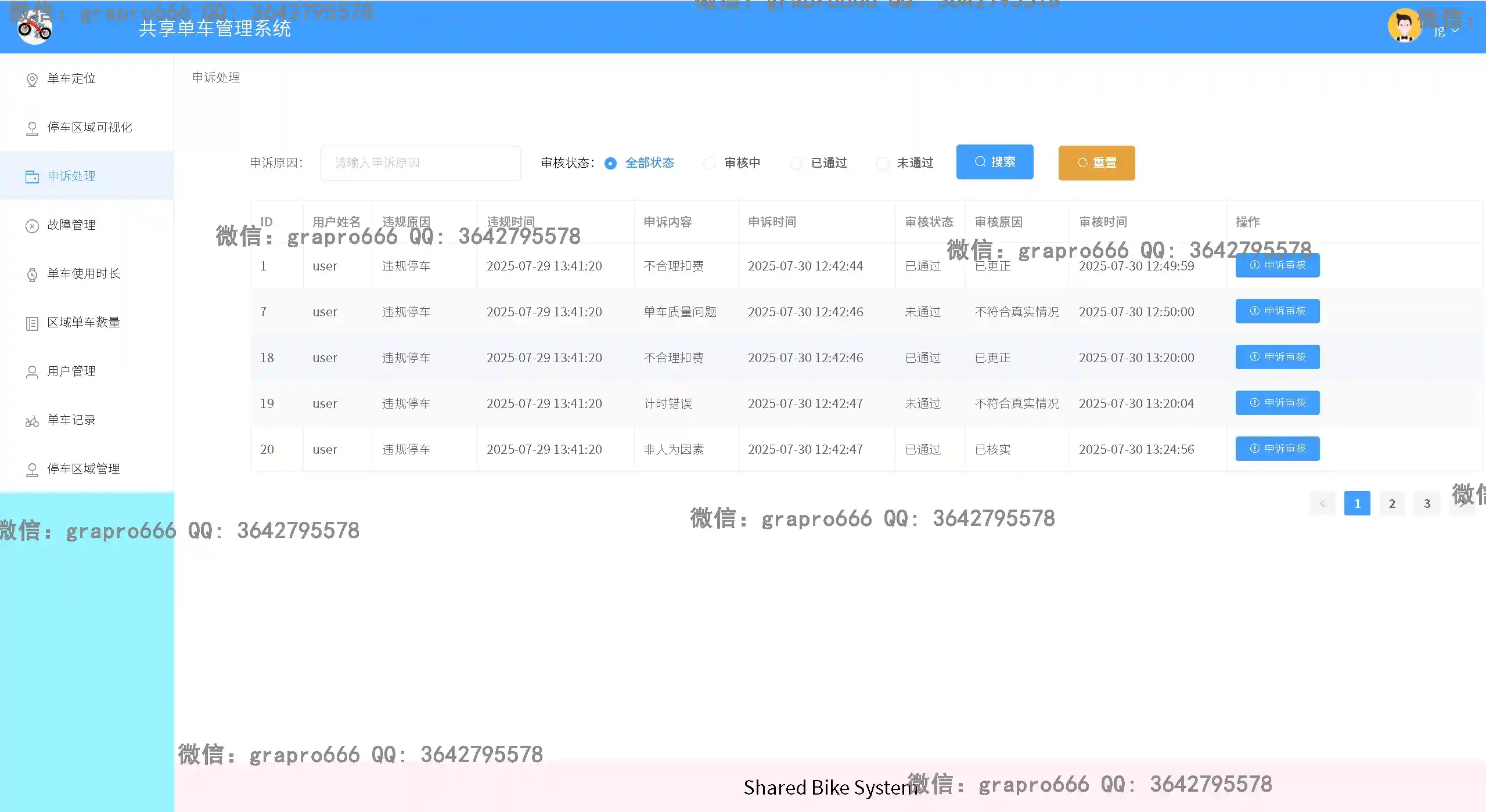Open the user avatar menu

pyautogui.click(x=1404, y=26)
